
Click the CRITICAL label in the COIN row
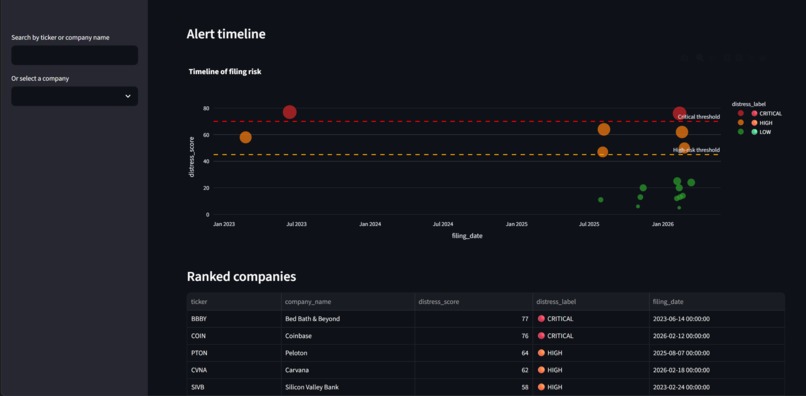click(x=591, y=336)
